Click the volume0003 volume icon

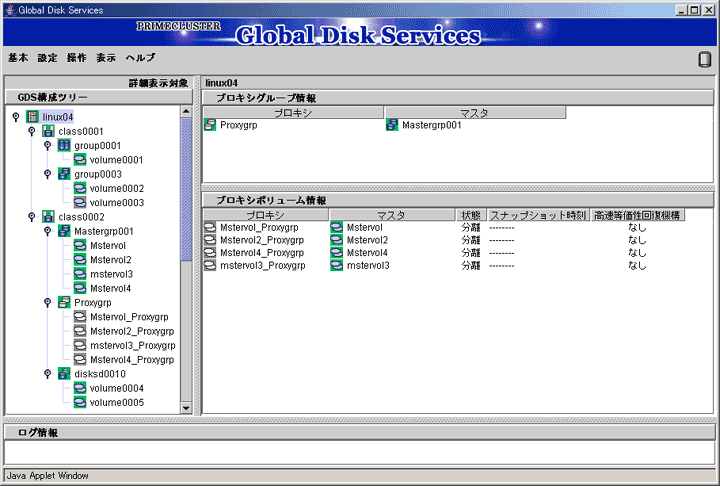pyautogui.click(x=80, y=202)
